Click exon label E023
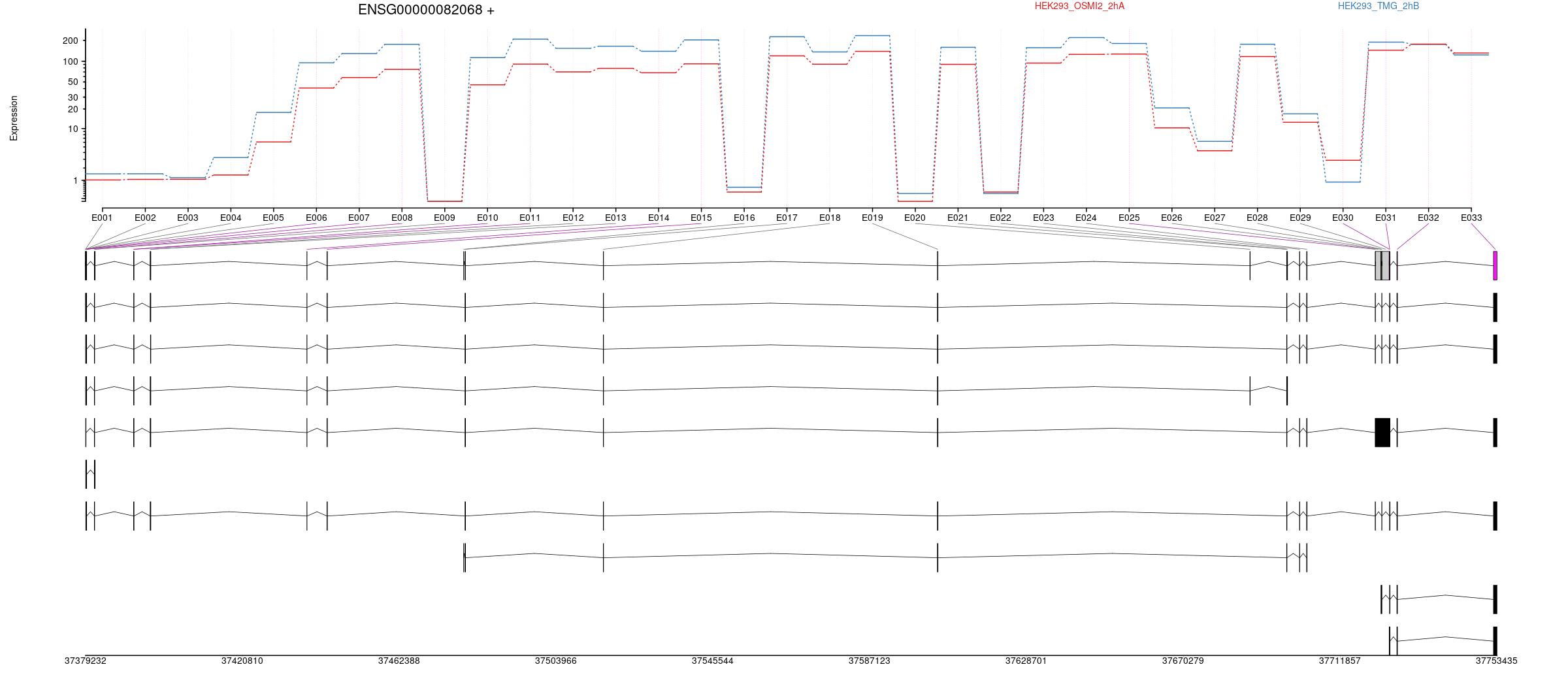Image resolution: width=1568 pixels, height=673 pixels. pyautogui.click(x=1043, y=218)
